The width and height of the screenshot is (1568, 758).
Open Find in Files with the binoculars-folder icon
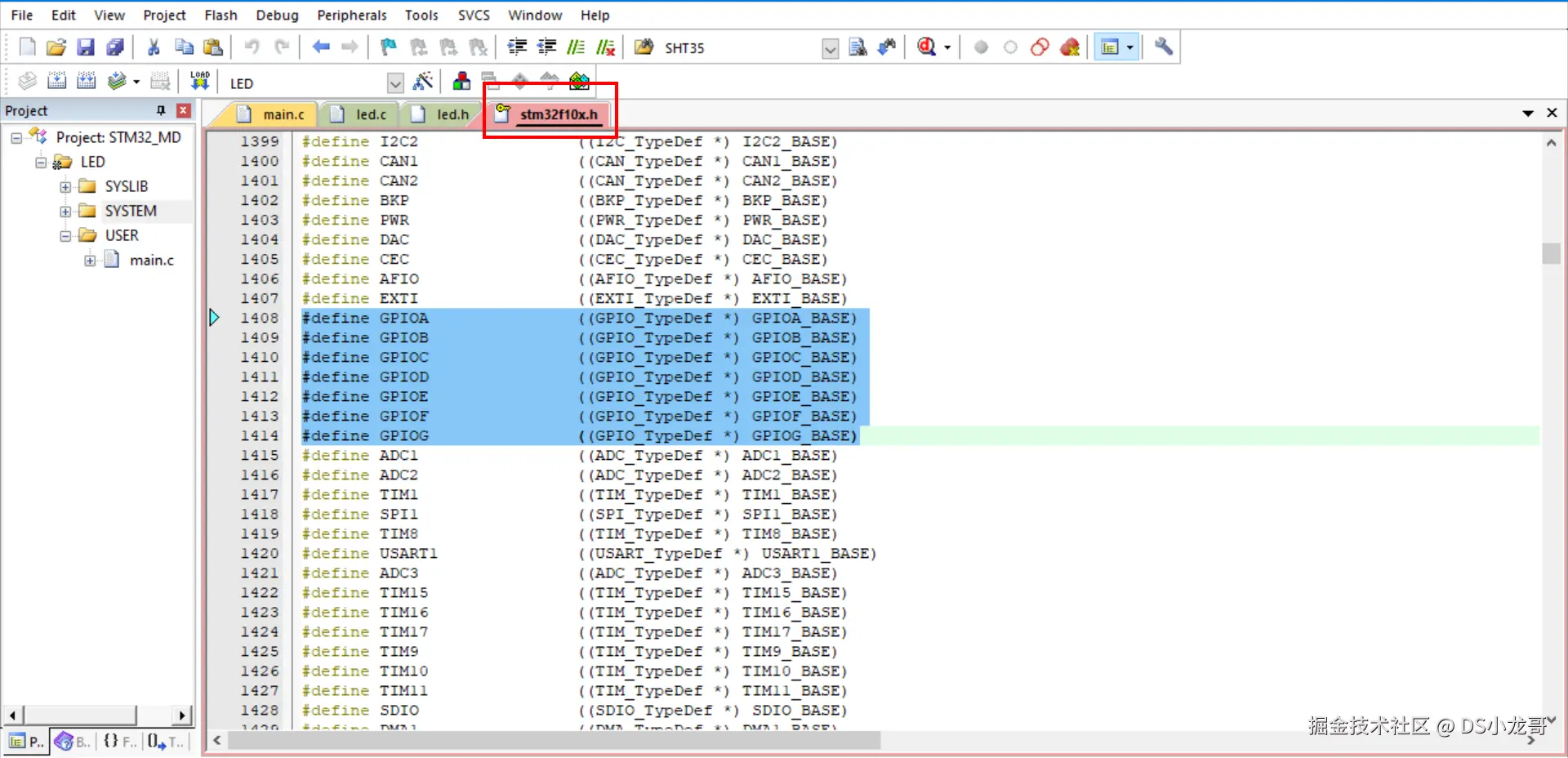[644, 47]
